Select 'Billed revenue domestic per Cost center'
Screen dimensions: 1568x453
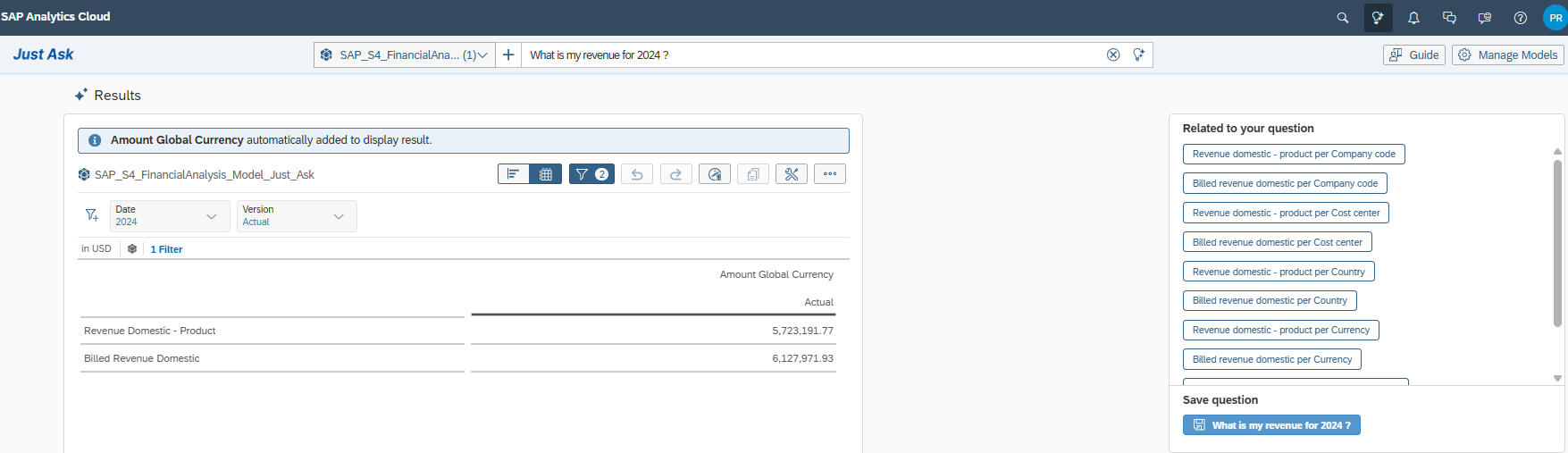point(1277,242)
